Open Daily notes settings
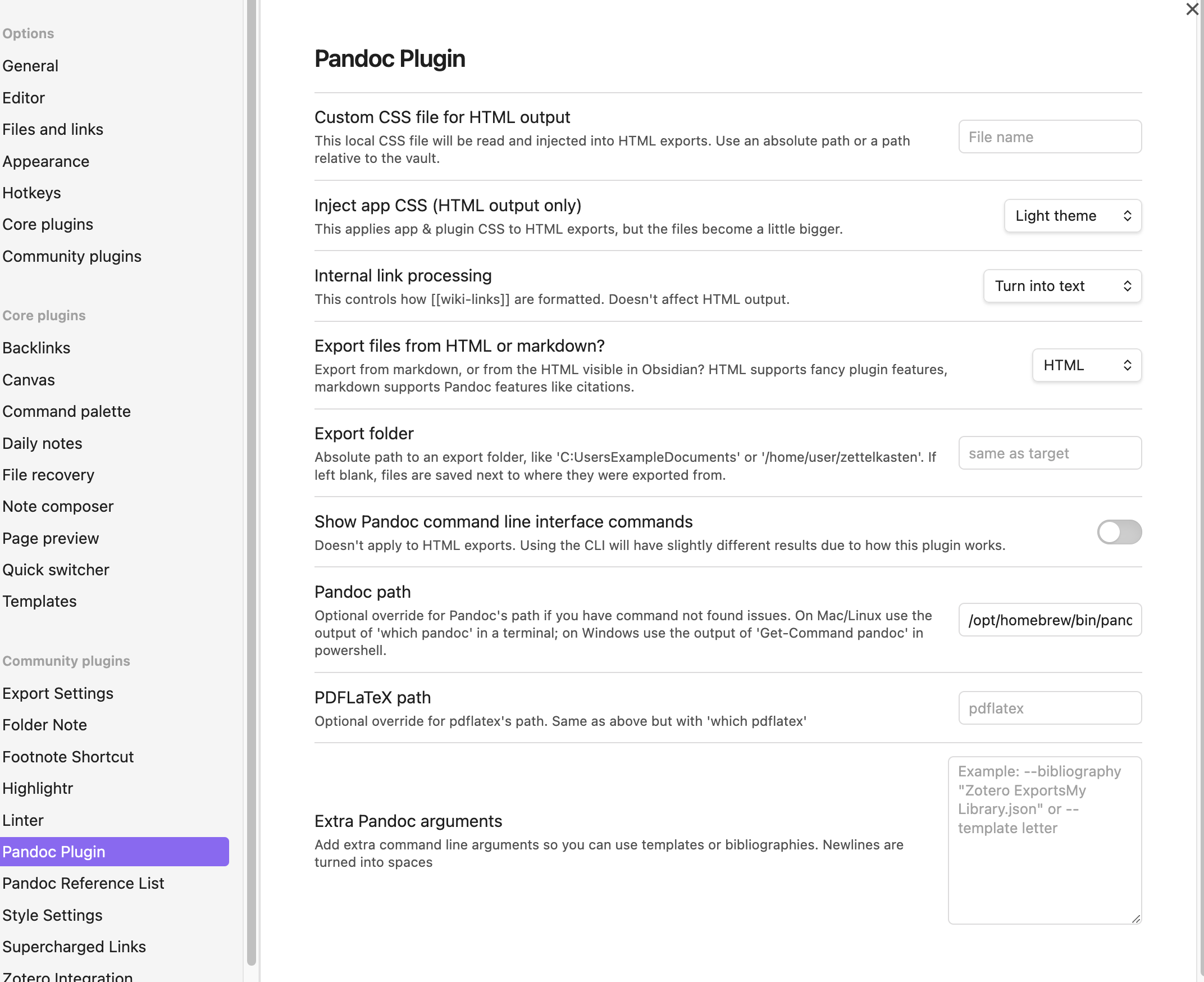The height and width of the screenshot is (982, 1204). pos(42,443)
